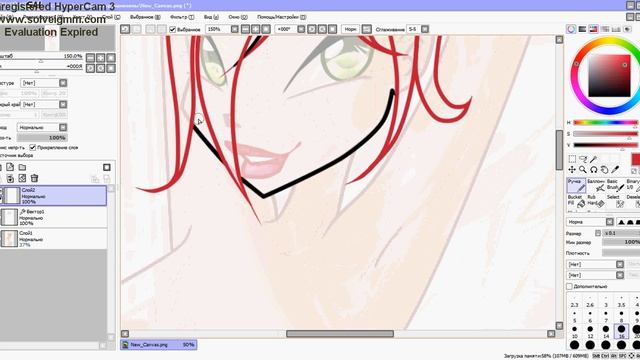The image size is (640, 360).
Task: Adjust the hue H slider
Action: (x=605, y=122)
